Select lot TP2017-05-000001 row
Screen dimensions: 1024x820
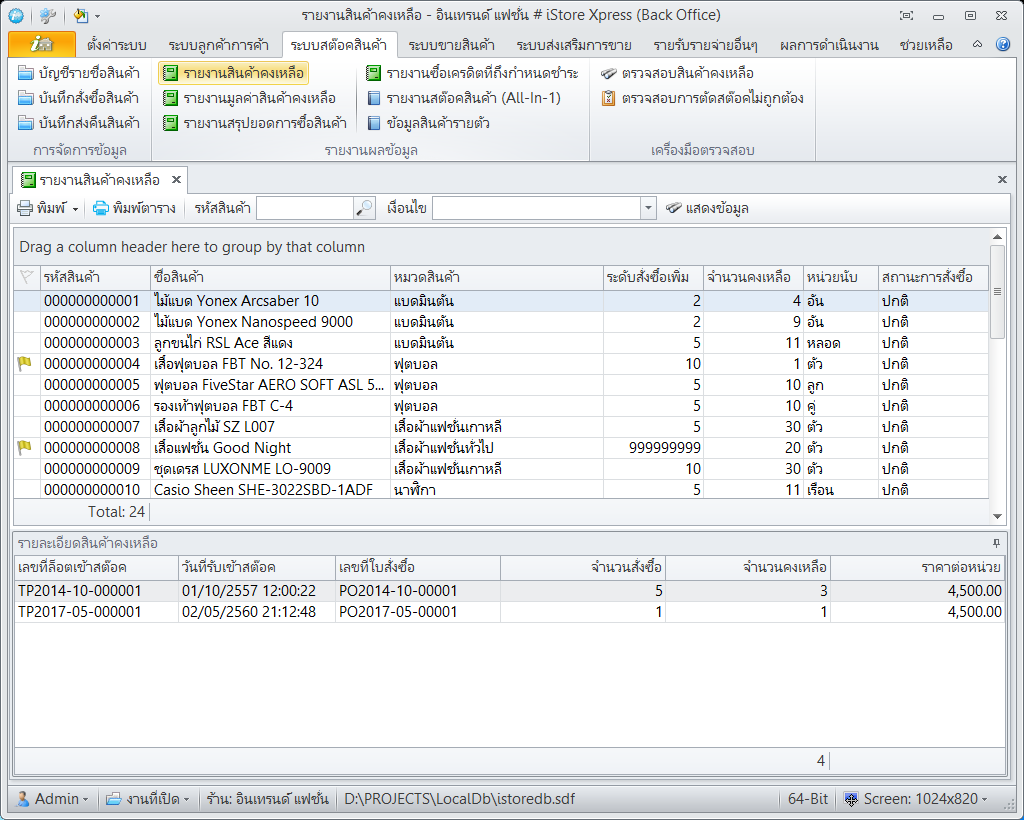point(509,612)
